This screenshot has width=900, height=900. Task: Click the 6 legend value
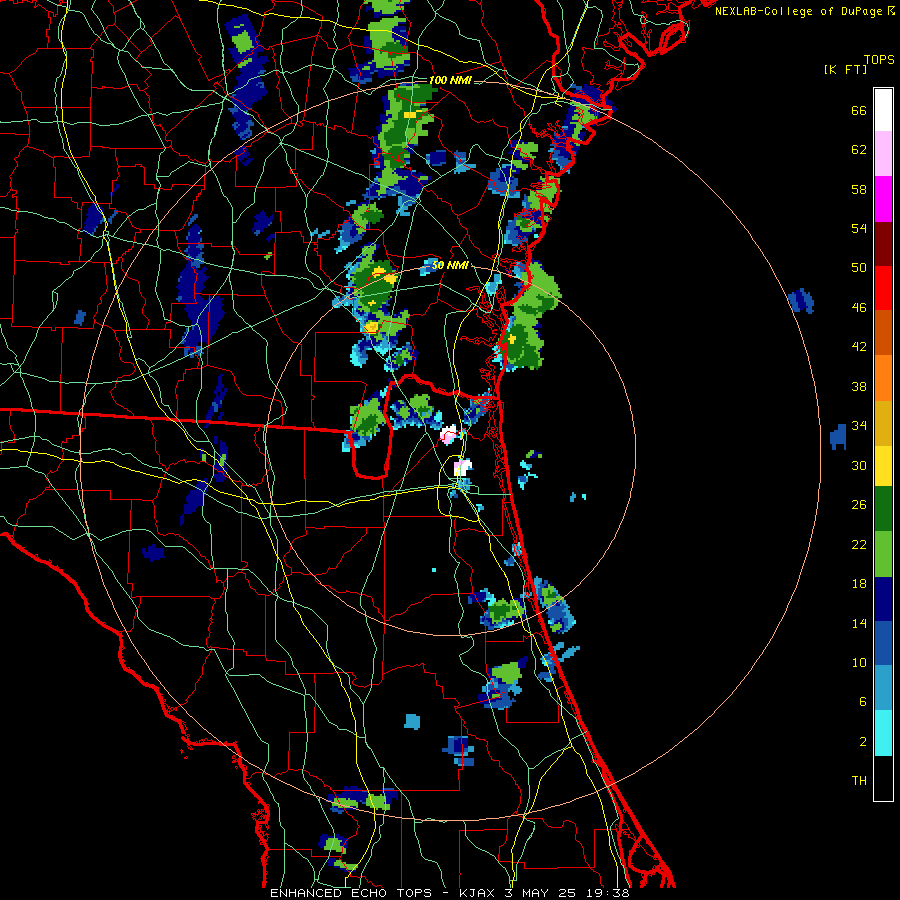pyautogui.click(x=863, y=702)
